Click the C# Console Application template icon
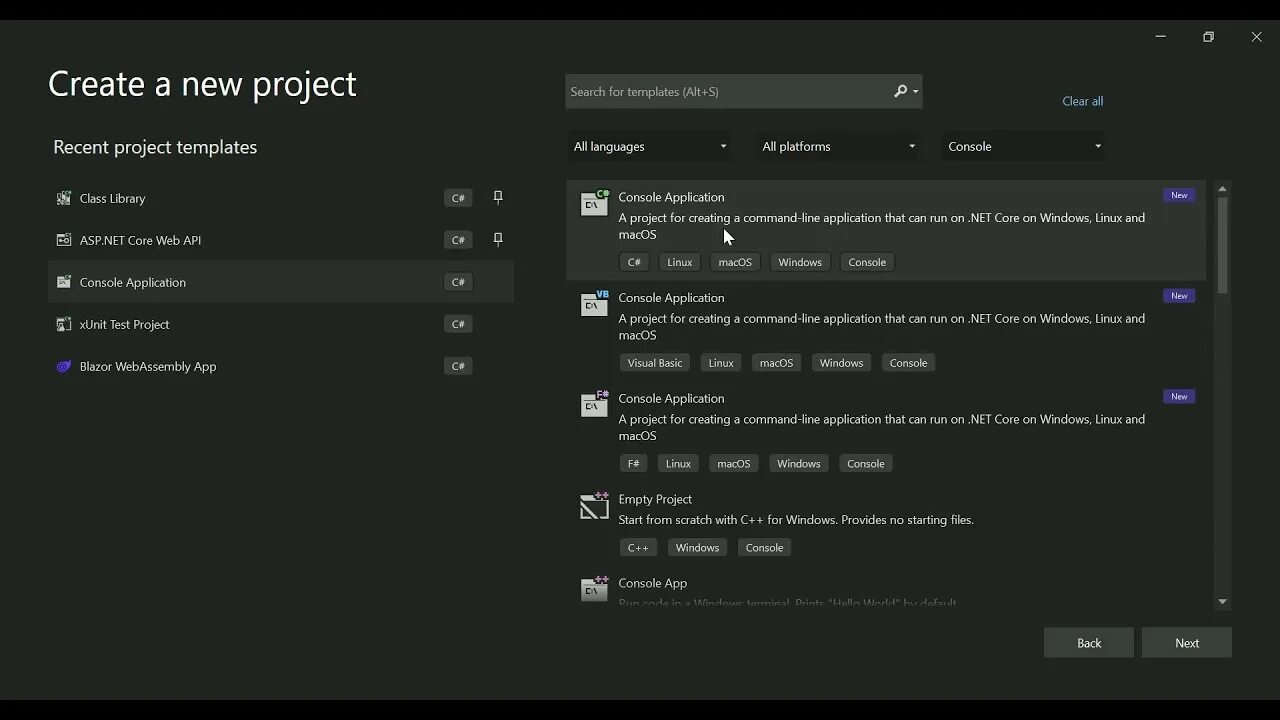 [x=594, y=203]
